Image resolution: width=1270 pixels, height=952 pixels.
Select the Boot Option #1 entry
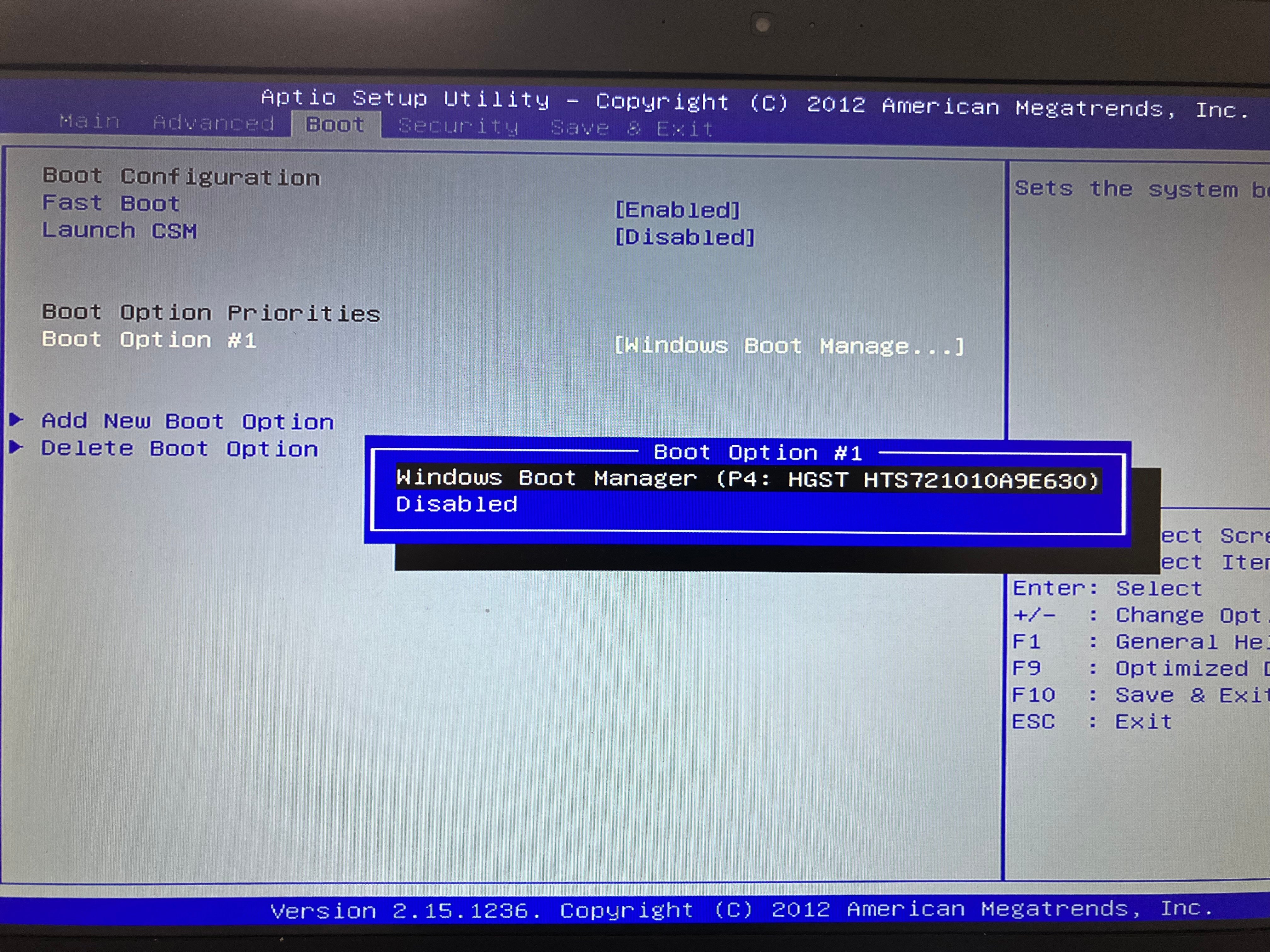click(x=149, y=340)
